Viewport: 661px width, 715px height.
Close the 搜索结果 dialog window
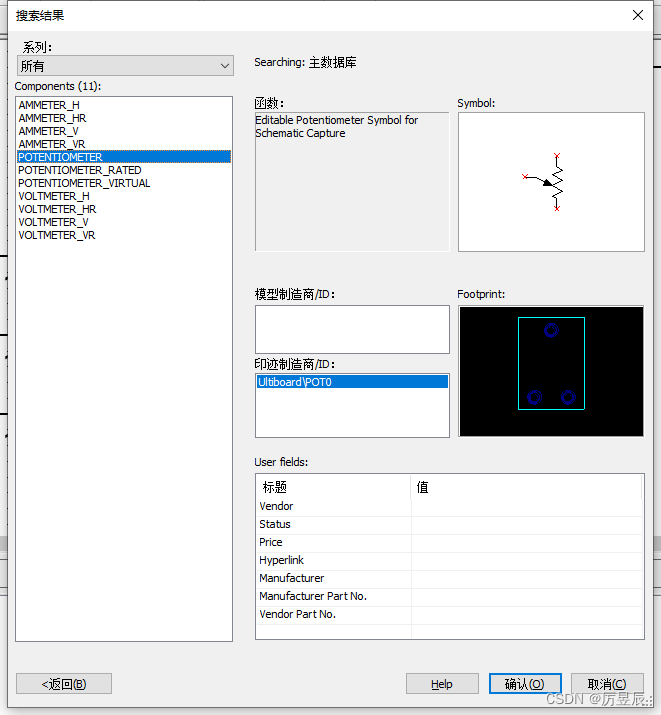pyautogui.click(x=638, y=15)
